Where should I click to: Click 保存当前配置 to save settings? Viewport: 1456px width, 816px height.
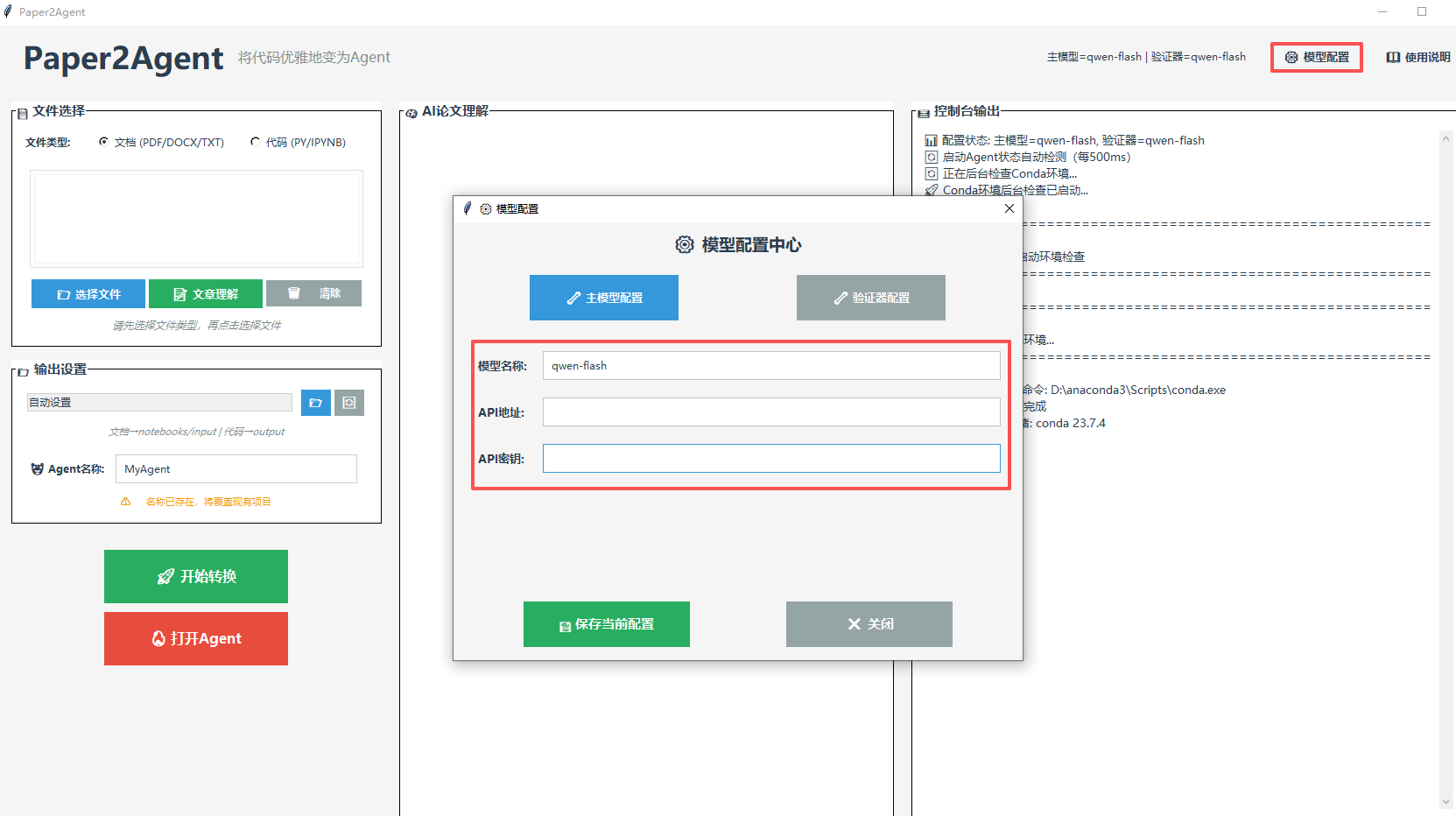click(606, 624)
